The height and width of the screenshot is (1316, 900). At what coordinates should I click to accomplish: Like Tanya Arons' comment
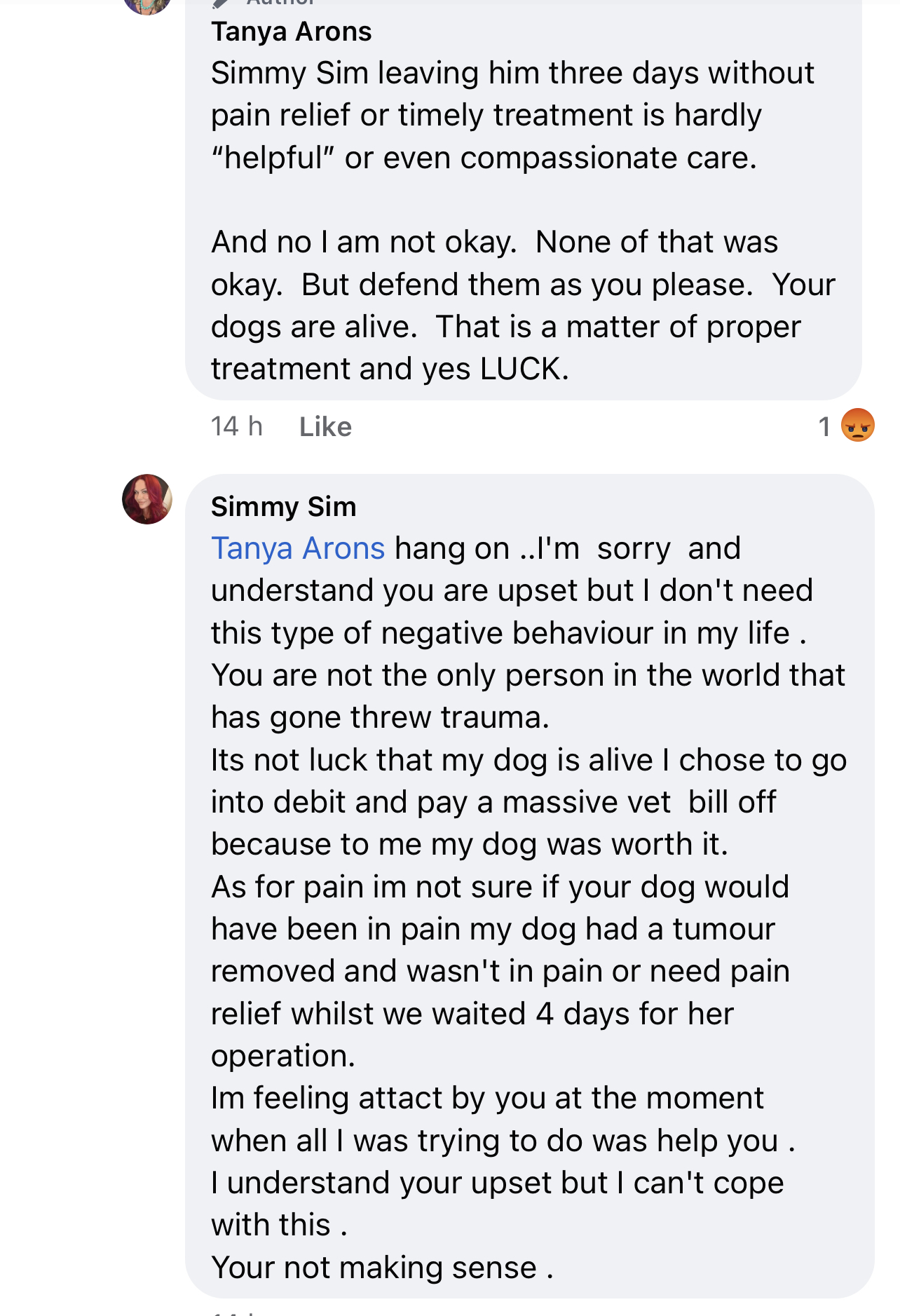(x=325, y=426)
